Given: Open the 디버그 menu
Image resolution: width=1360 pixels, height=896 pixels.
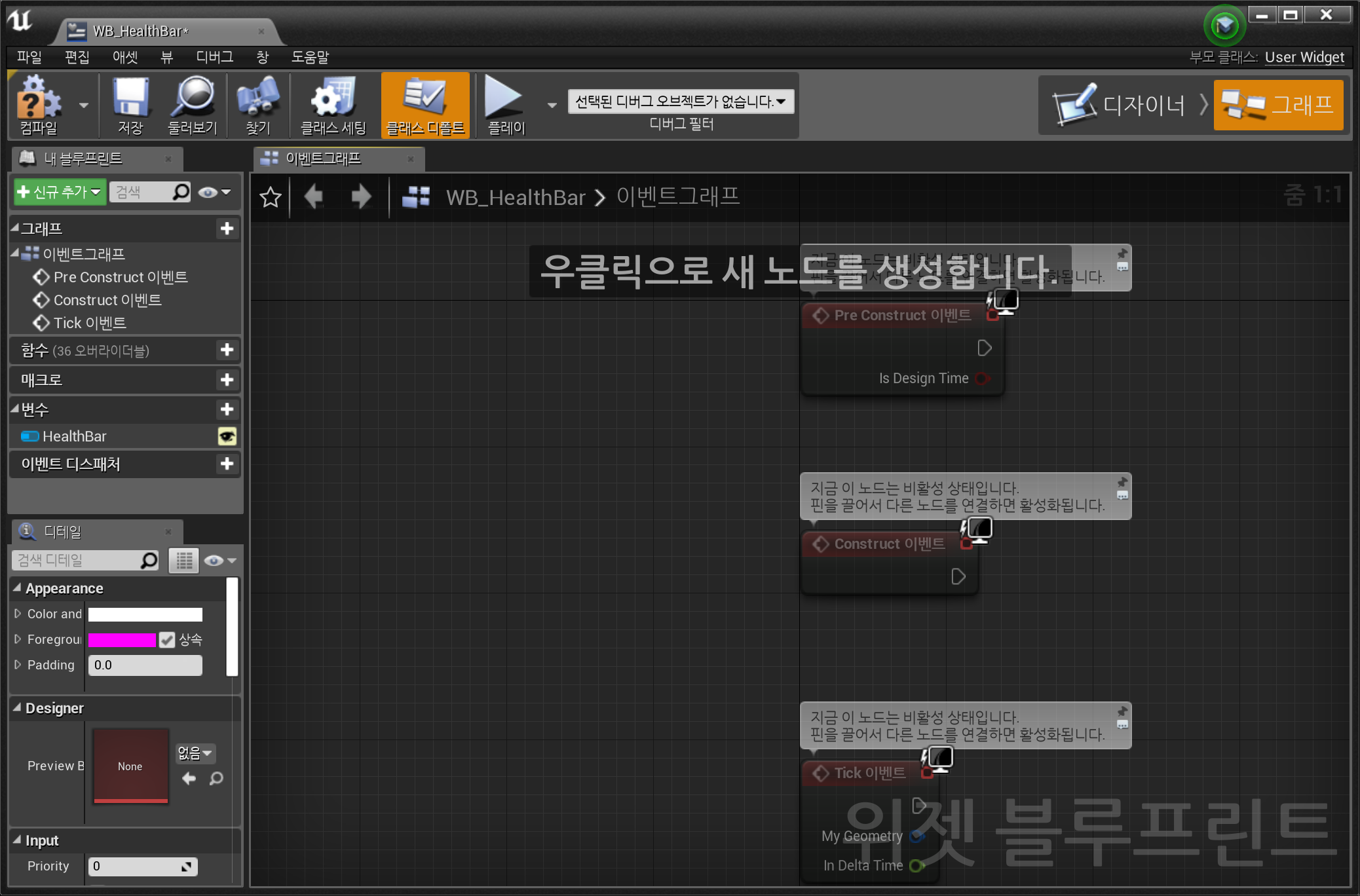Looking at the screenshot, I should click(x=214, y=57).
